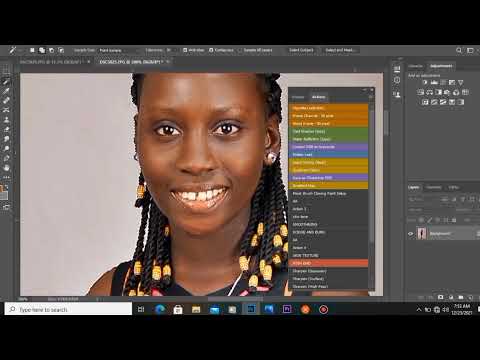The image size is (480, 360).
Task: Open the background color swatch
Action: [5, 196]
